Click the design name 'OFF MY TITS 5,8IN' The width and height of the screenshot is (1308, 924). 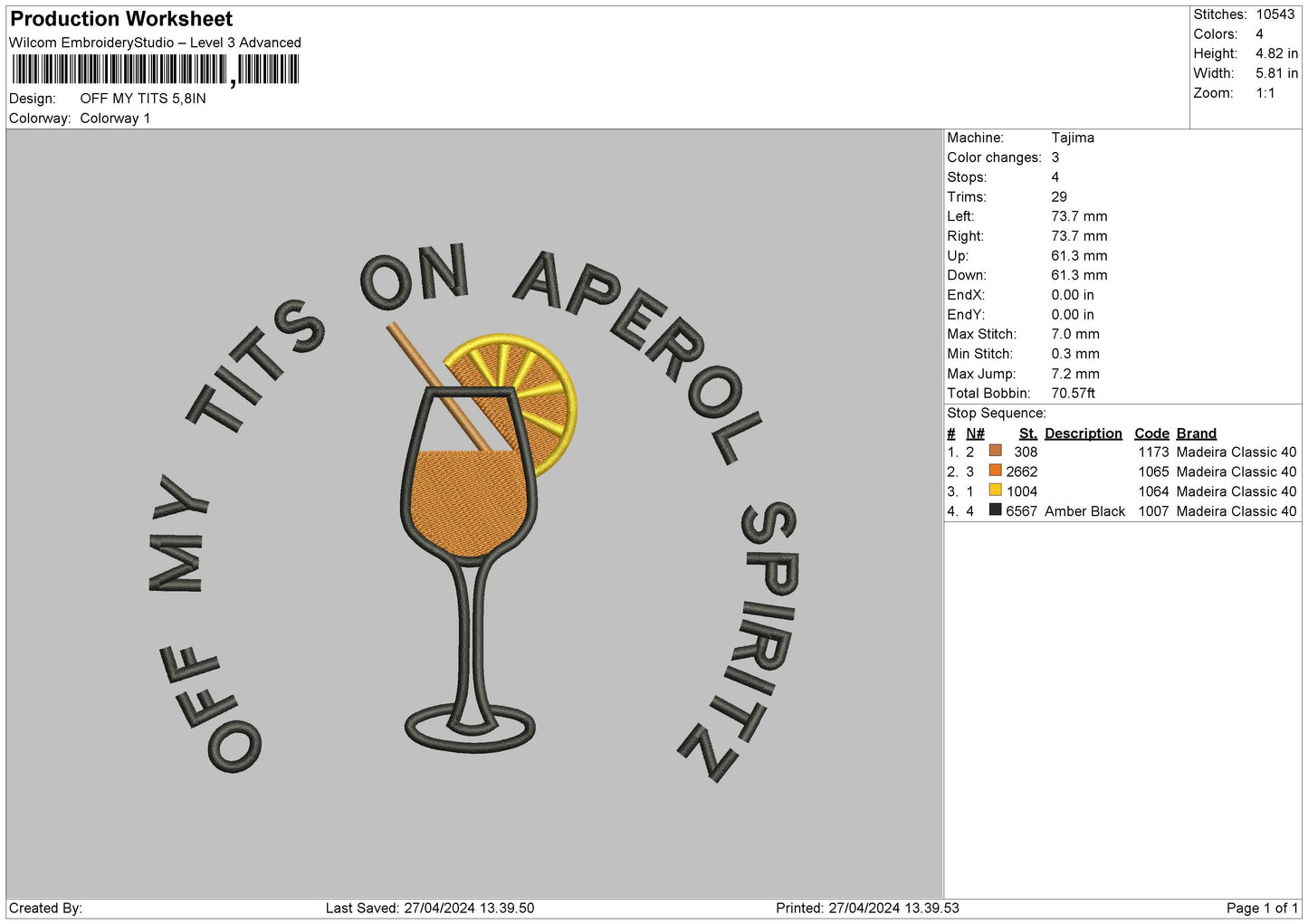pyautogui.click(x=143, y=99)
